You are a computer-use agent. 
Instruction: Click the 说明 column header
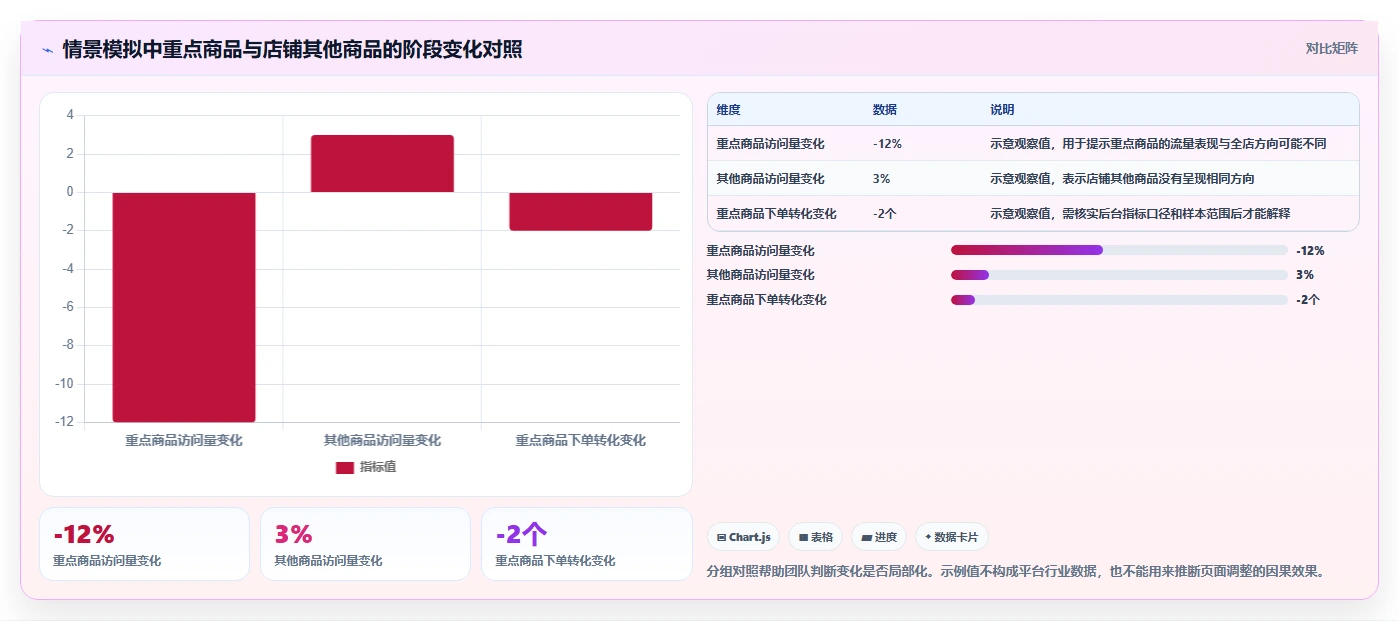point(1002,110)
